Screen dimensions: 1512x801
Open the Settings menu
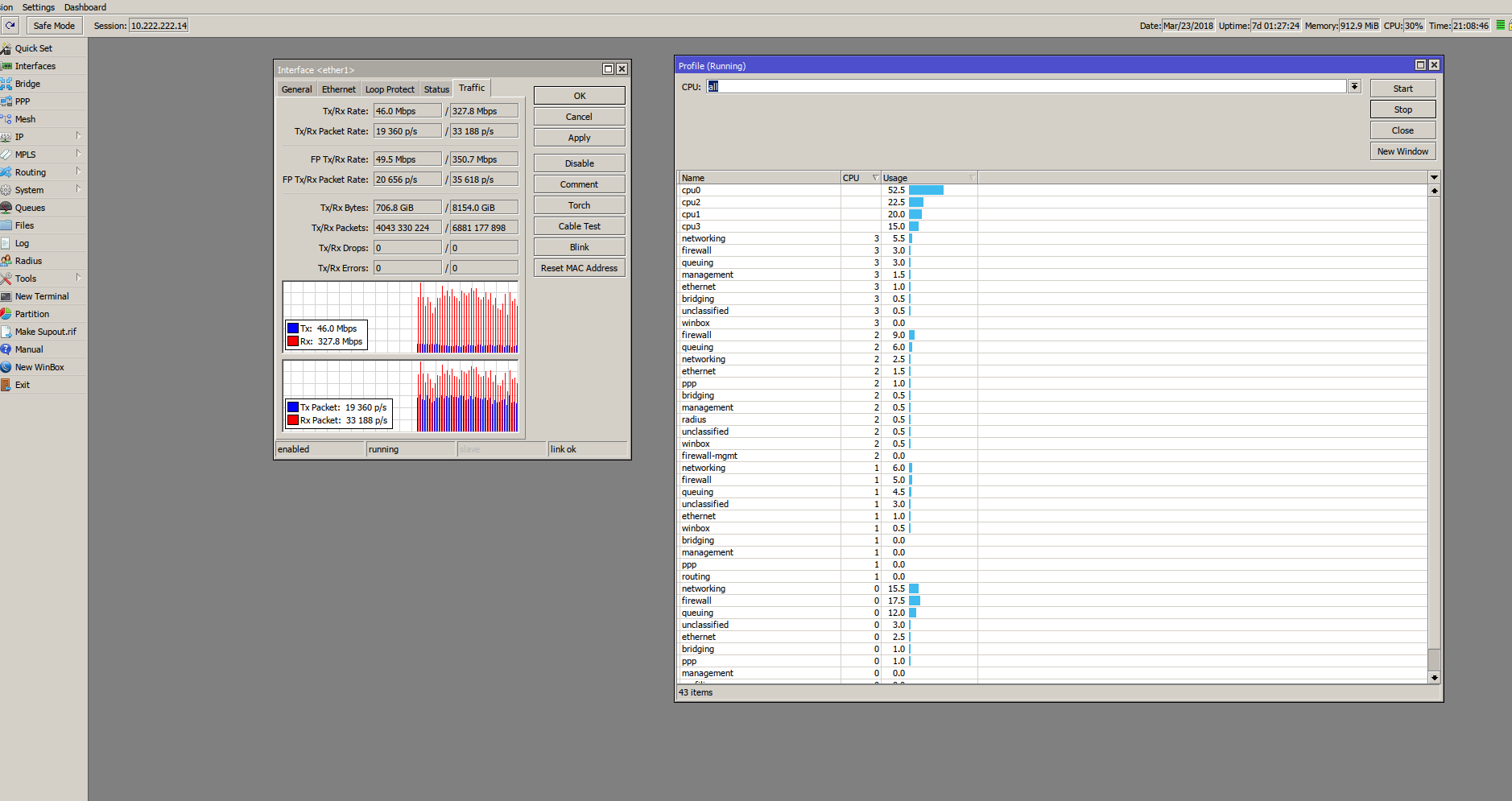coord(39,7)
